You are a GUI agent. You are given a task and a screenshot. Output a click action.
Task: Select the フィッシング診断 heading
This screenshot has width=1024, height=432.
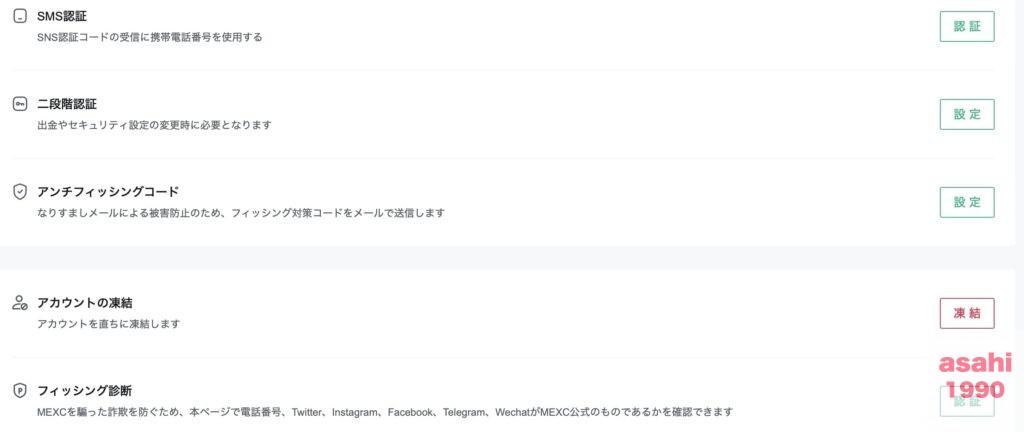pyautogui.click(x=84, y=391)
